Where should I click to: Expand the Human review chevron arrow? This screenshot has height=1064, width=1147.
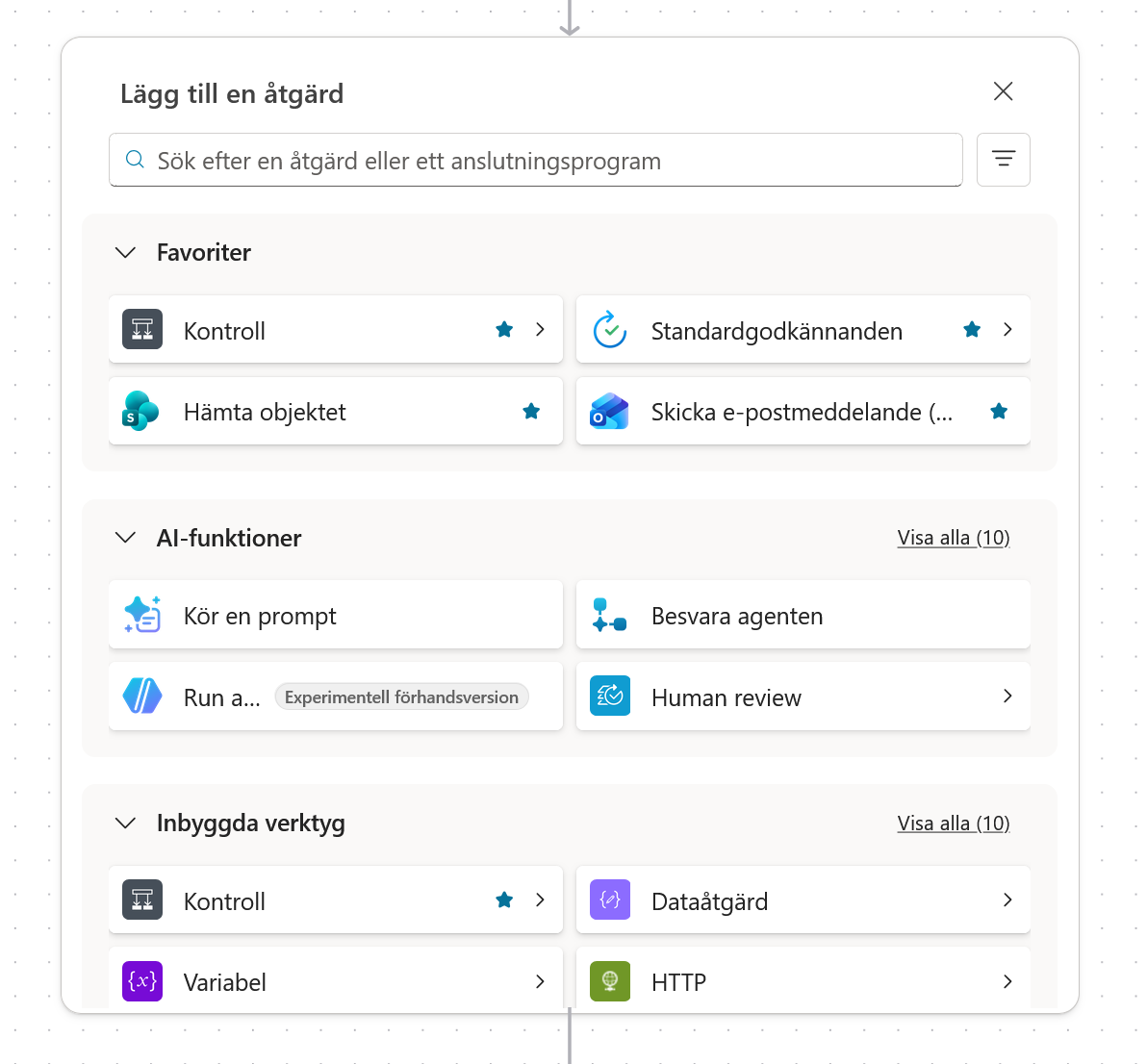click(x=1008, y=697)
